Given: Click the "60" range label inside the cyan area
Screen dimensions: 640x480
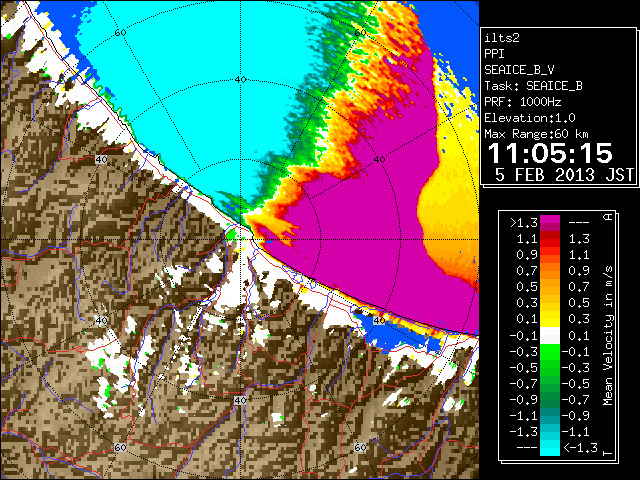Looking at the screenshot, I should point(120,33).
